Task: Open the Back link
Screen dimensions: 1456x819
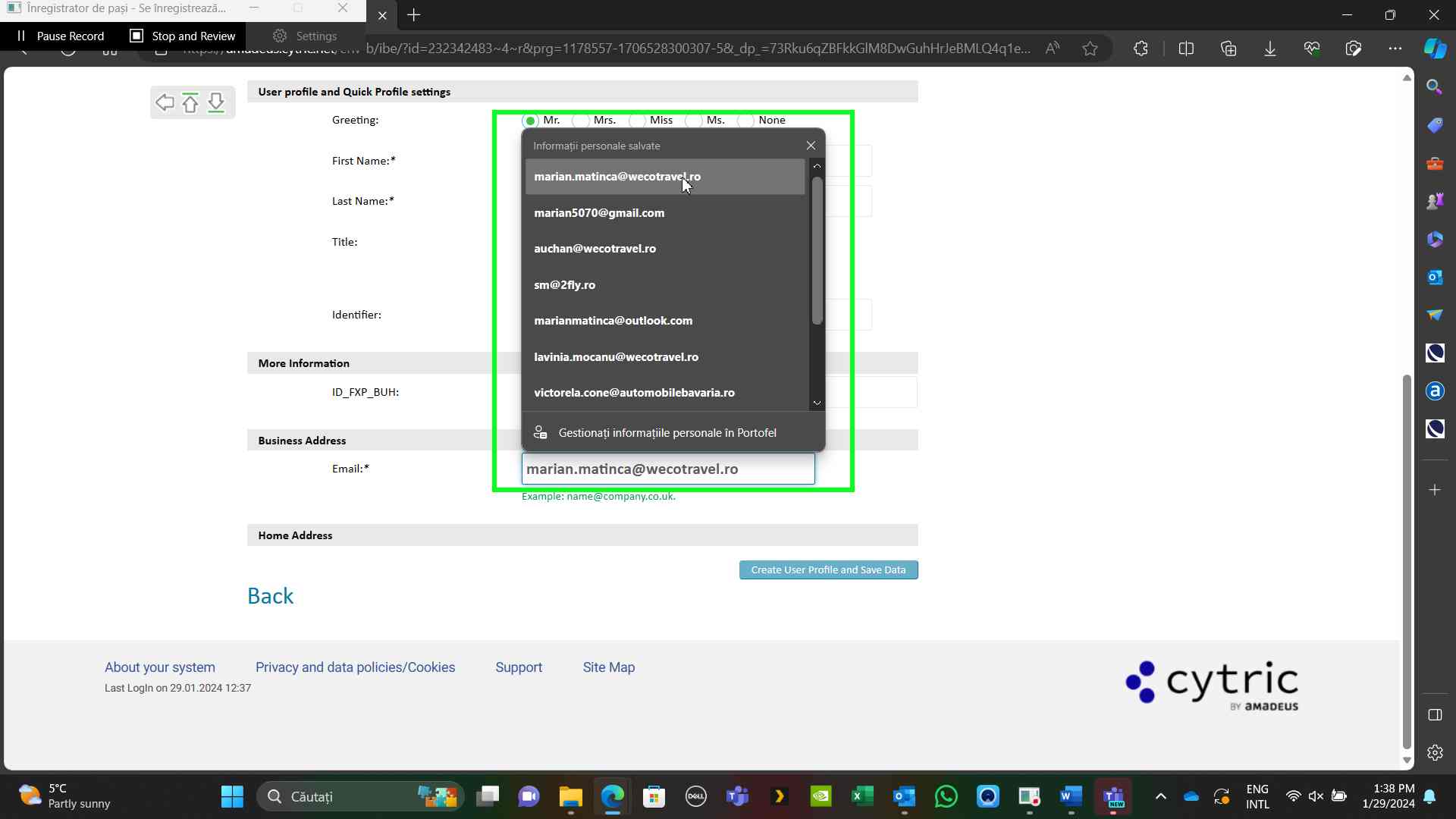Action: 270,596
